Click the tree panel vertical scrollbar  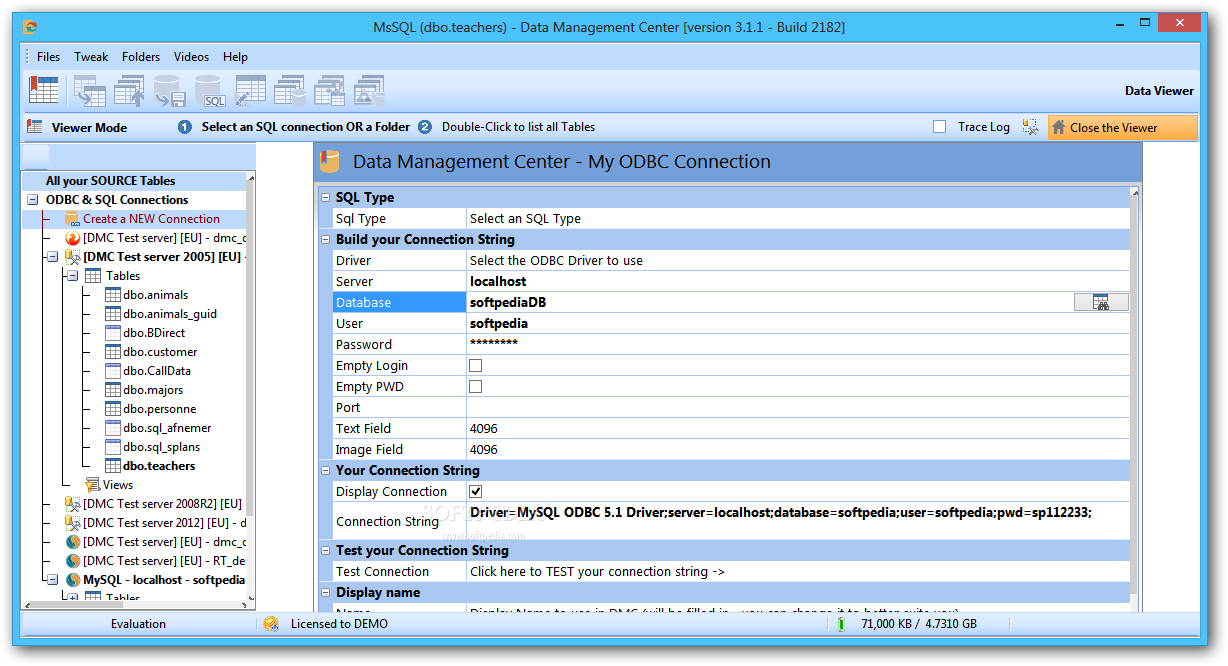coord(250,390)
